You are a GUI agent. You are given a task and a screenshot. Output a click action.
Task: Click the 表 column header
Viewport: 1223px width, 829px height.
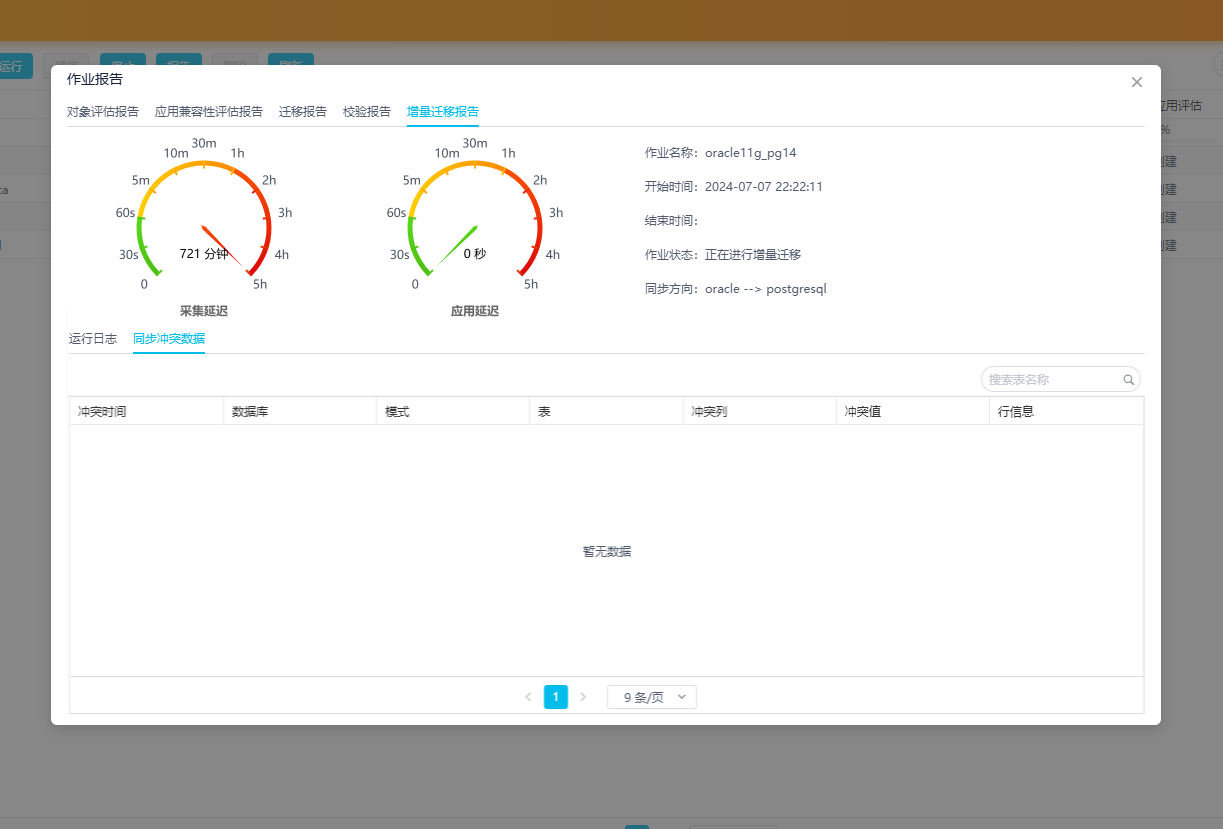[x=606, y=411]
